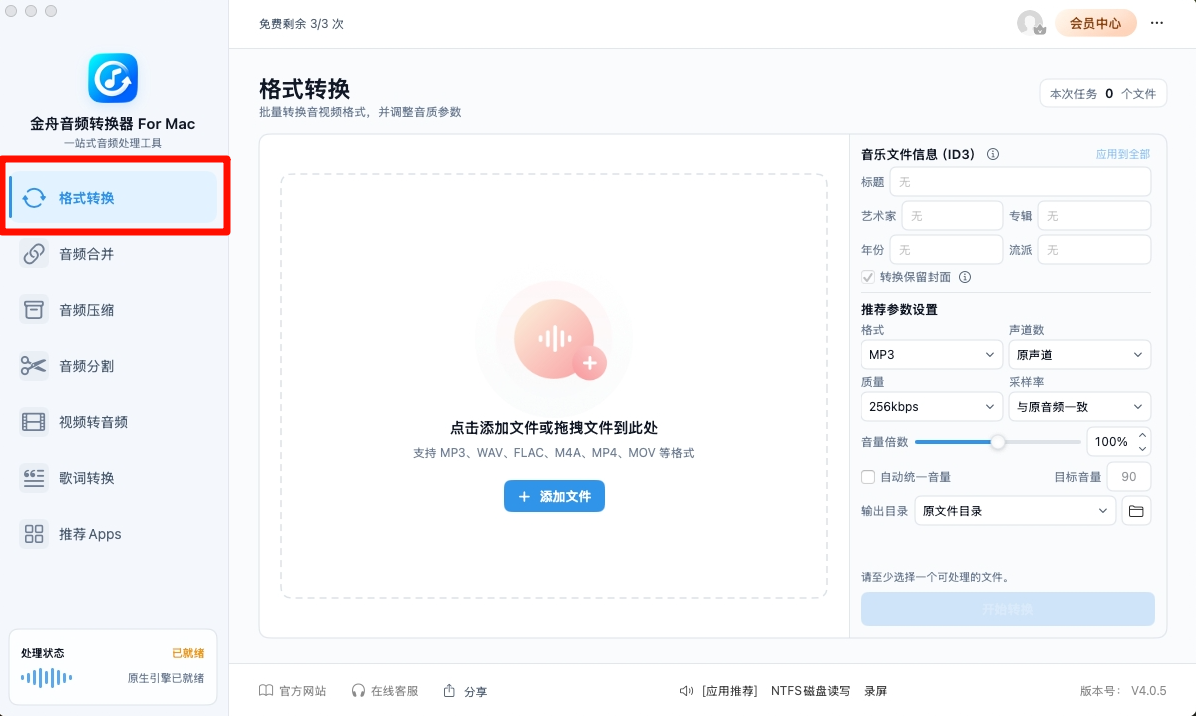Click the user avatar icon

pos(1030,23)
